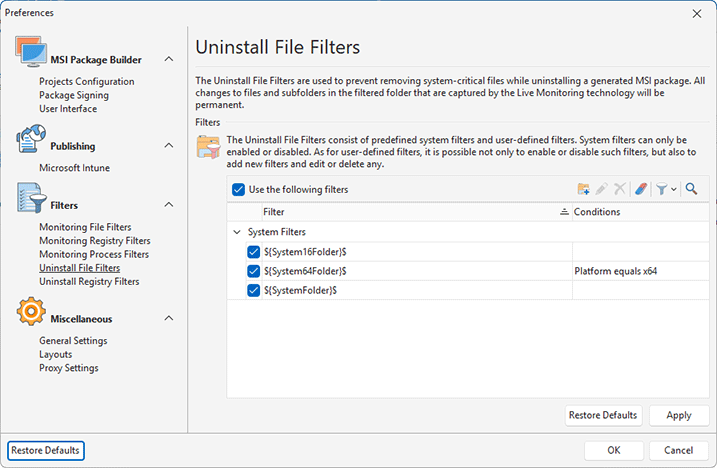717x468 pixels.
Task: Click the Filters heading text
Action: [x=64, y=205]
